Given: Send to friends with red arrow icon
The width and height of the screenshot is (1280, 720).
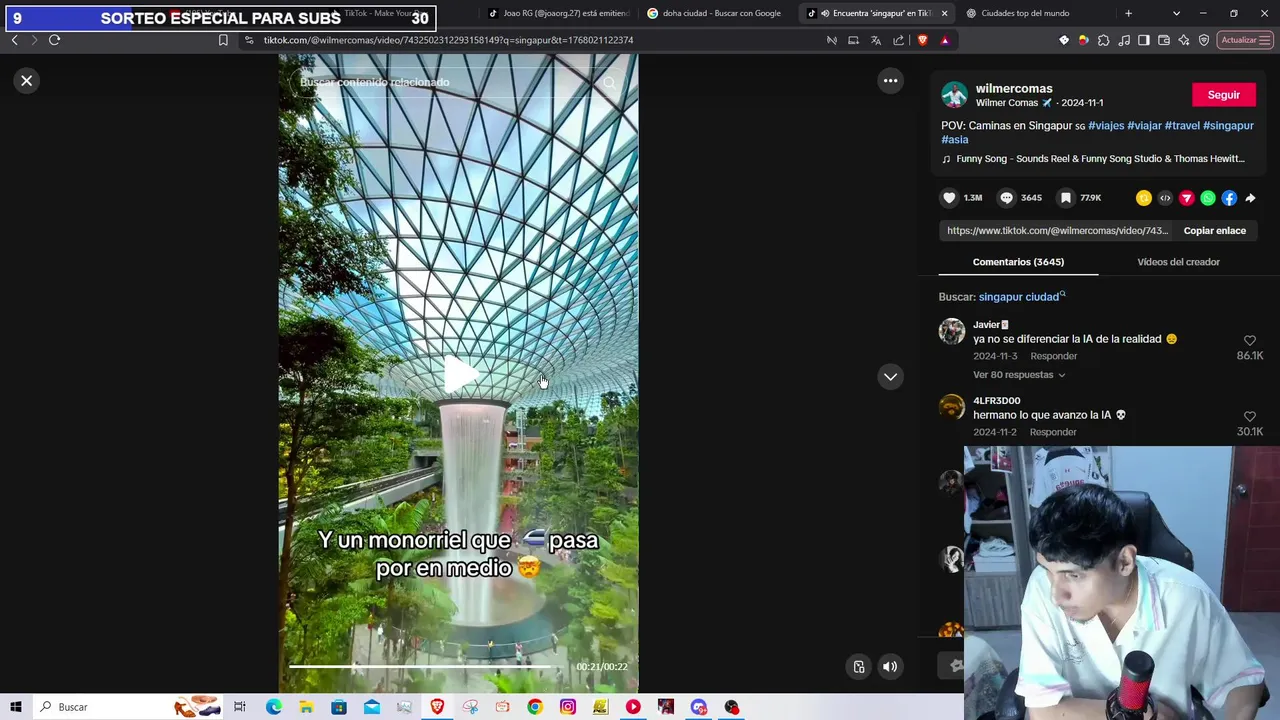Looking at the screenshot, I should pyautogui.click(x=1187, y=198).
